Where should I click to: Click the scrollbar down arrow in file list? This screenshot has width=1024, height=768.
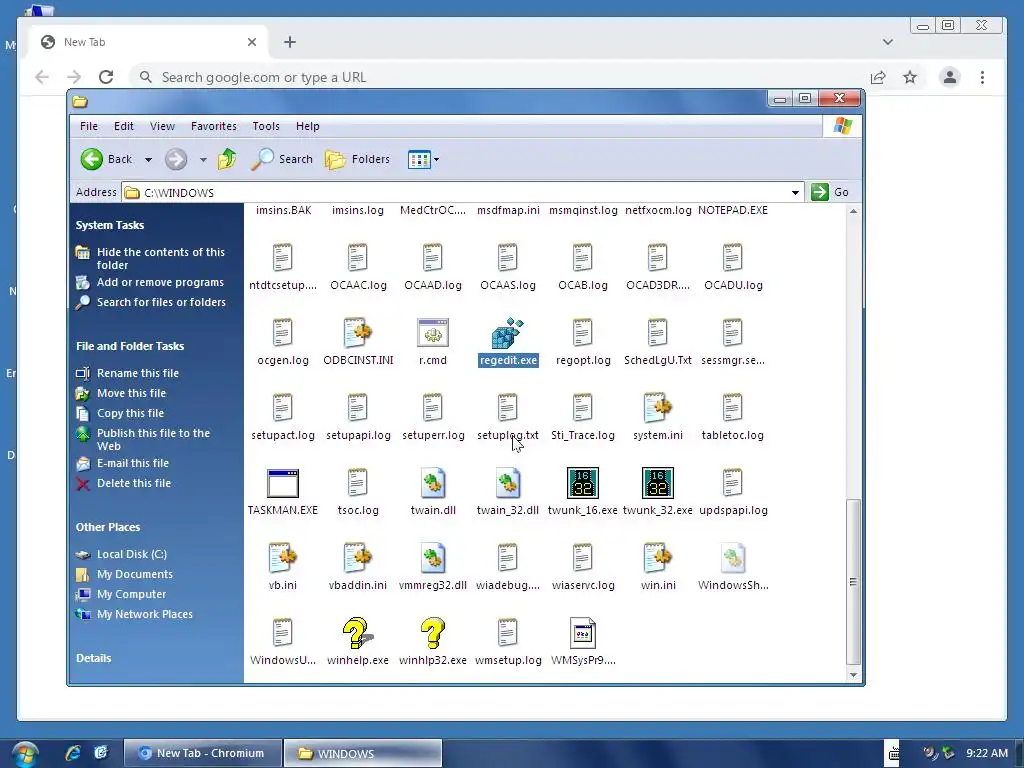[x=853, y=675]
